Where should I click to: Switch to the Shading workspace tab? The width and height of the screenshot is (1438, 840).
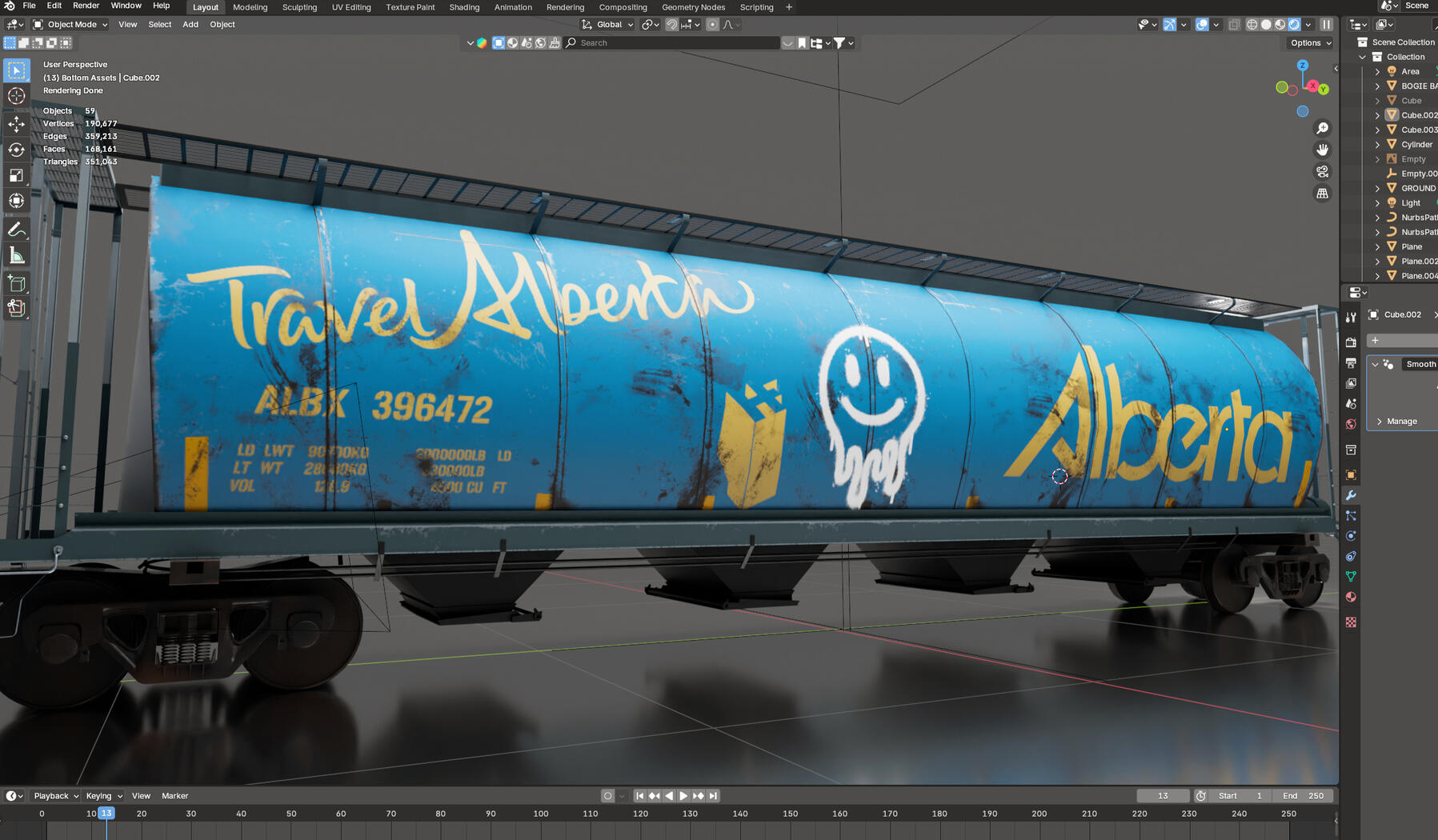click(x=464, y=7)
